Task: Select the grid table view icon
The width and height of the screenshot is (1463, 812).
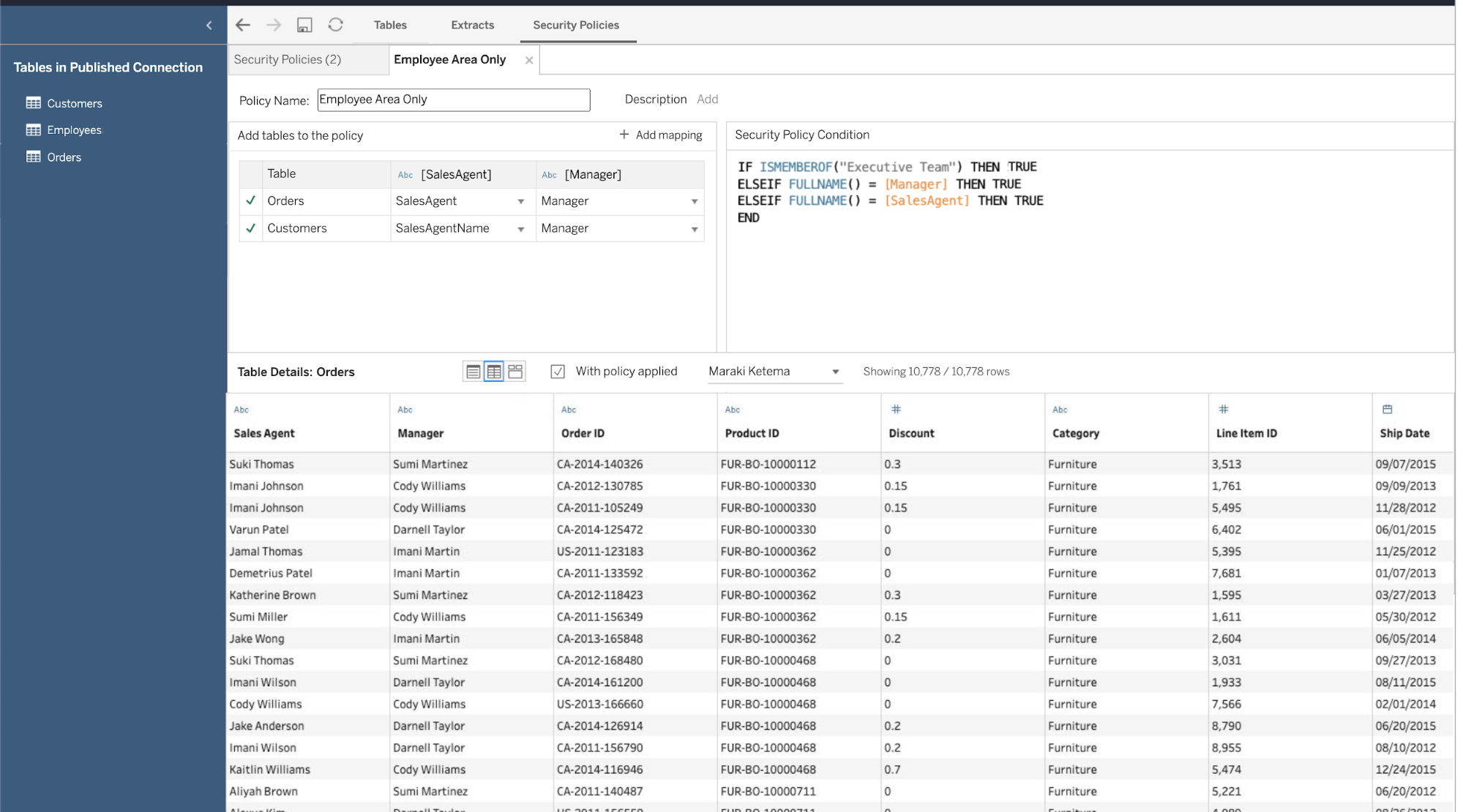Action: pyautogui.click(x=494, y=372)
